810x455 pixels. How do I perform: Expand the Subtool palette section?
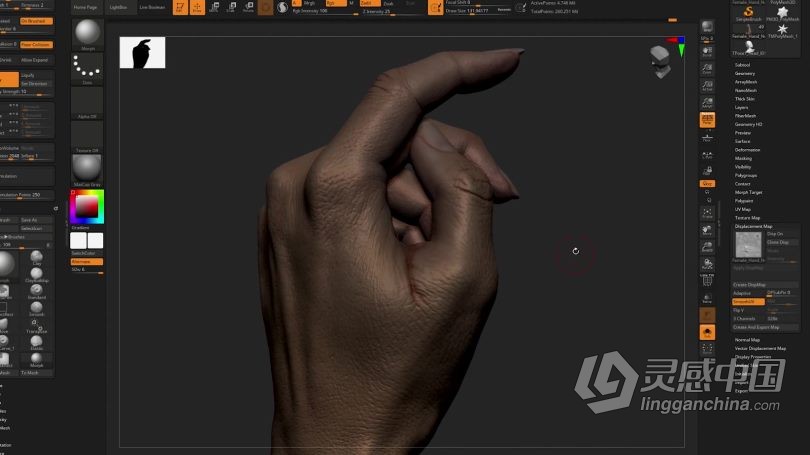[742, 65]
